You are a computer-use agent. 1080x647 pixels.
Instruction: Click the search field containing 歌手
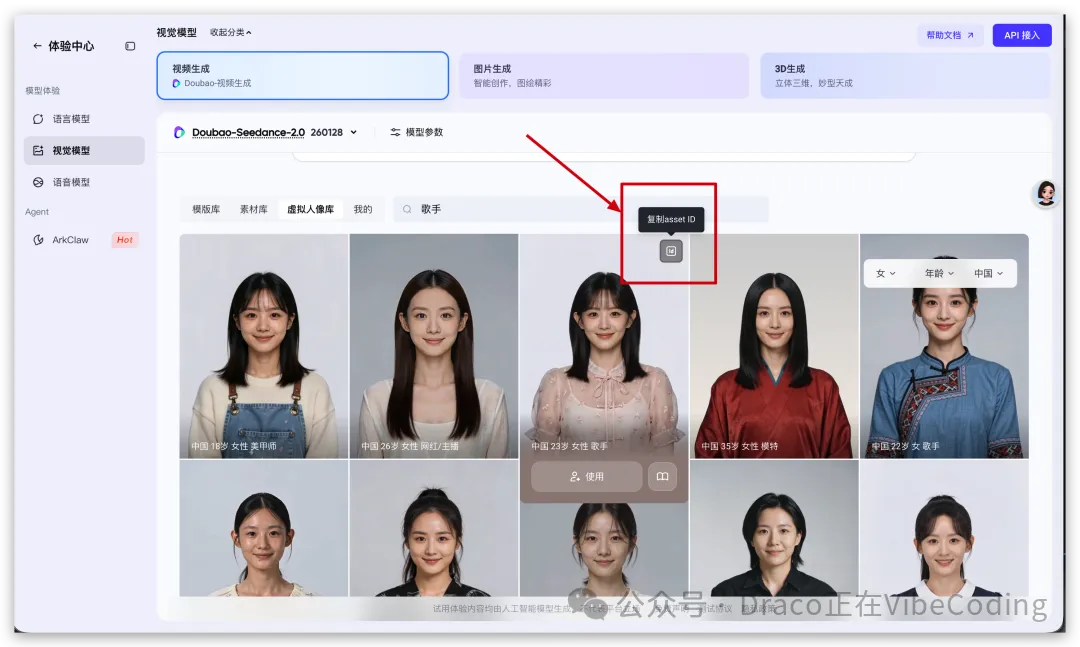tap(581, 209)
